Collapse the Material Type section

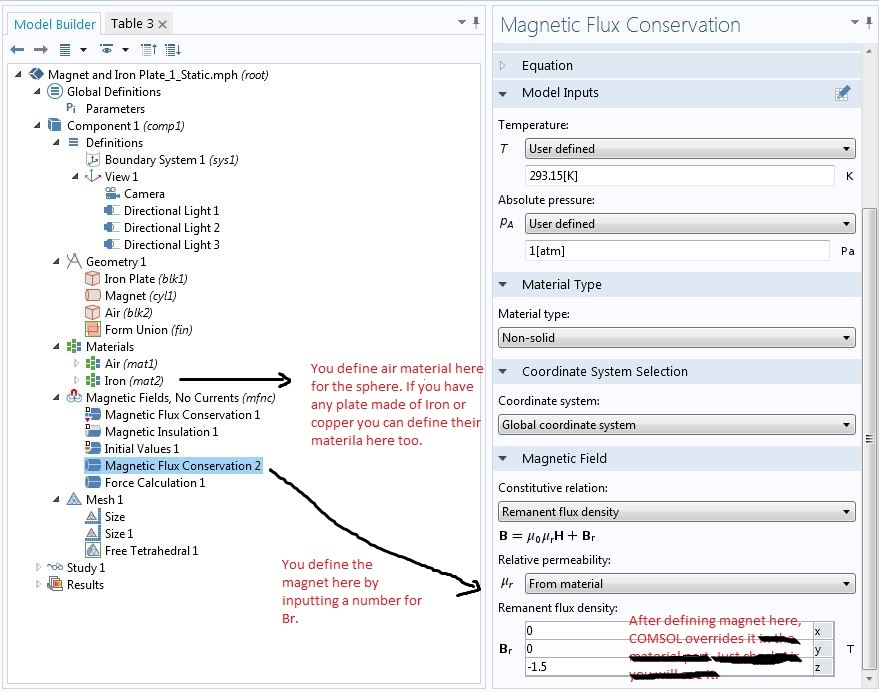pyautogui.click(x=503, y=285)
